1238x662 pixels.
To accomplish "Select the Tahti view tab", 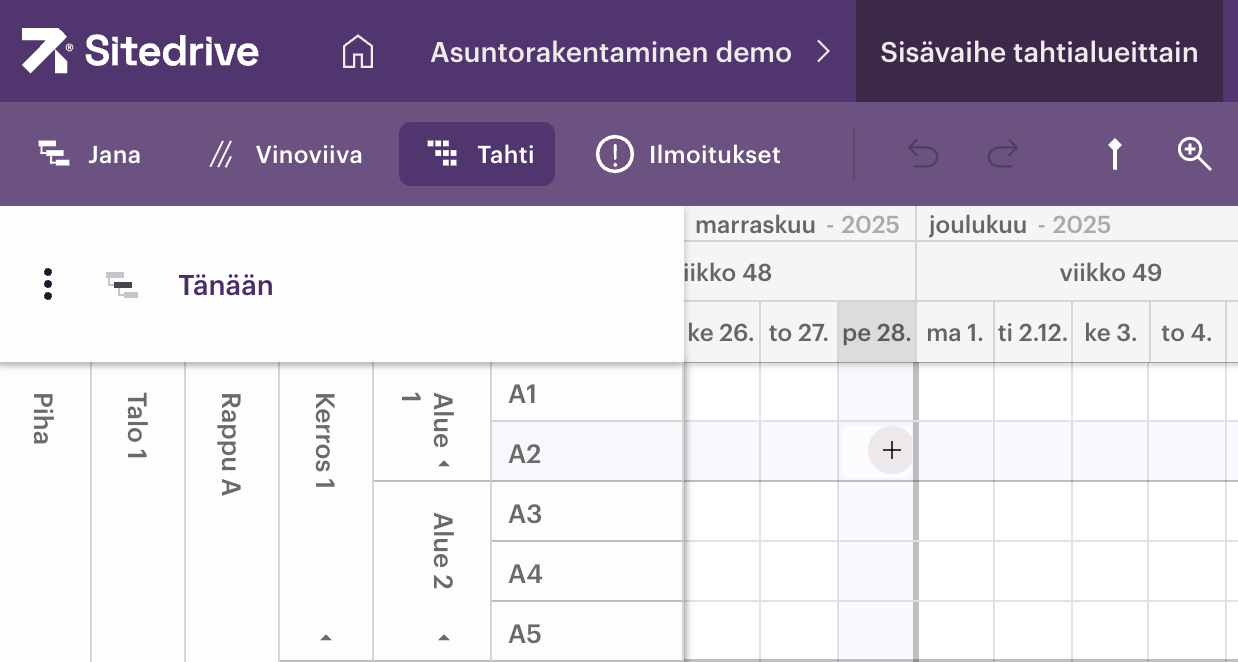I will (477, 155).
